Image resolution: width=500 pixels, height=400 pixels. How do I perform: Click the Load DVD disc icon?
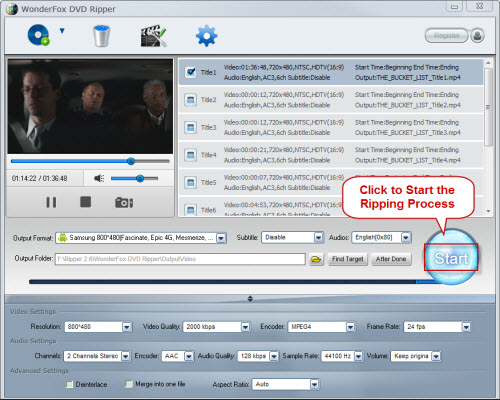tap(39, 35)
